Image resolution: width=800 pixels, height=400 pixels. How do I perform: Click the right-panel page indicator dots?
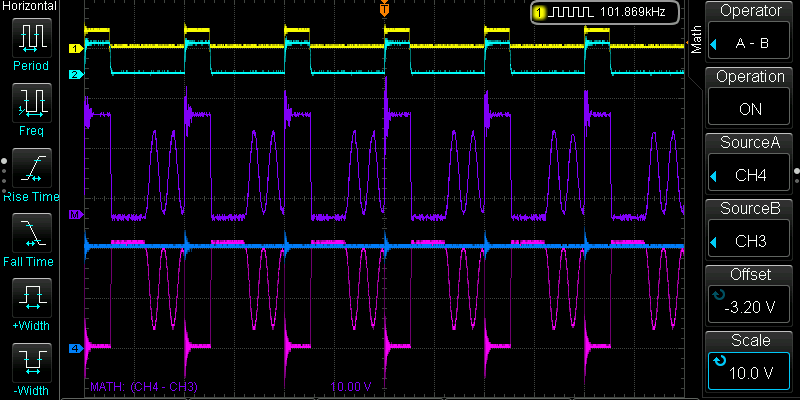[797, 175]
